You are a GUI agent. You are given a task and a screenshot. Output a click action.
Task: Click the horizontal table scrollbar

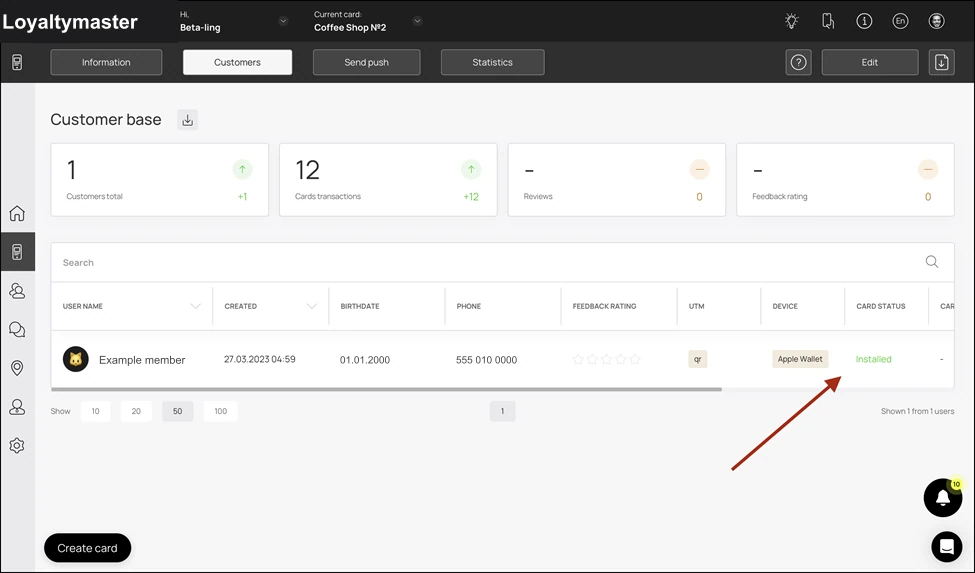386,389
